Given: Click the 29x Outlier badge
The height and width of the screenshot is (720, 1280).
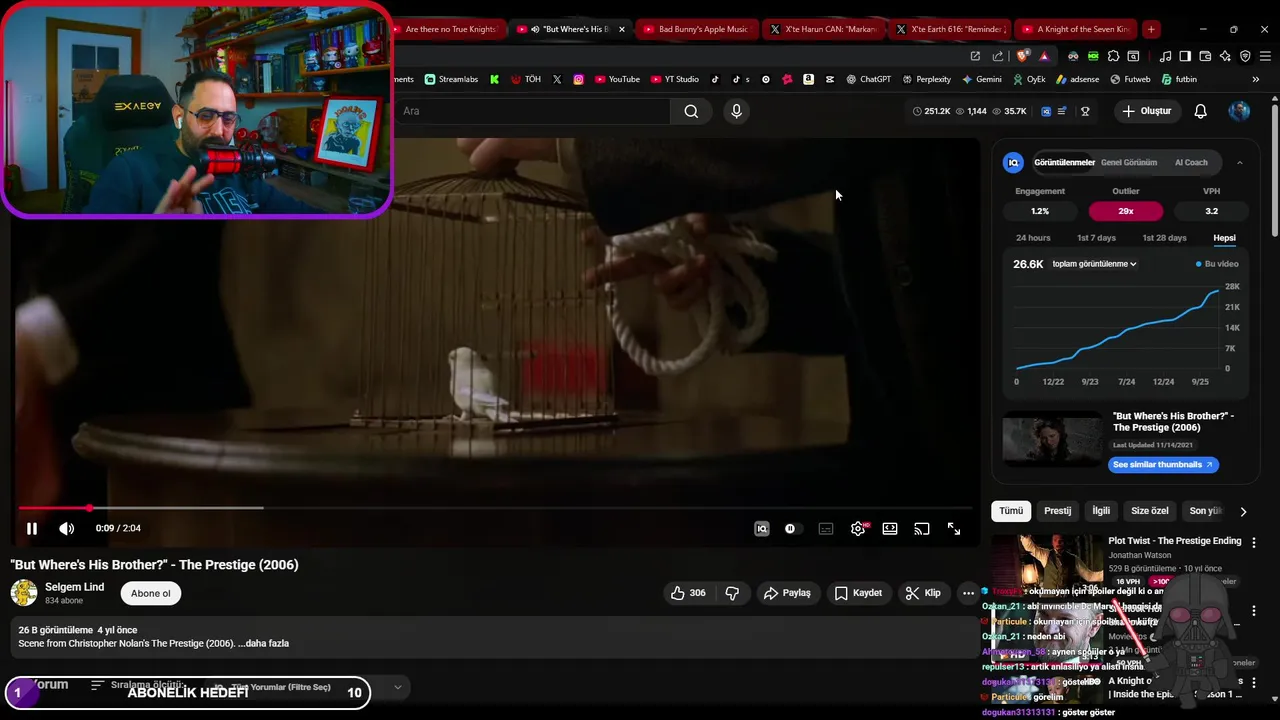Looking at the screenshot, I should [x=1126, y=211].
